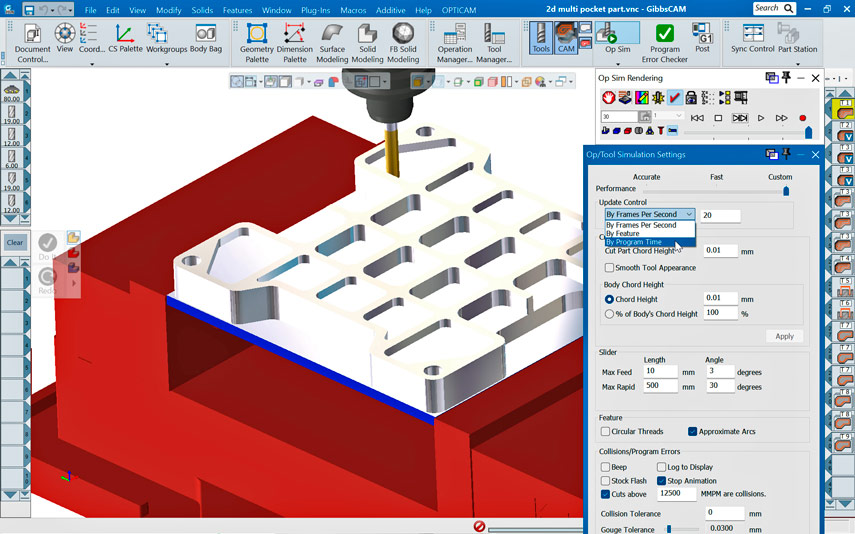The height and width of the screenshot is (534, 855).
Task: Expand the Op Sim toolbar dropdown arrow
Action: (617, 64)
